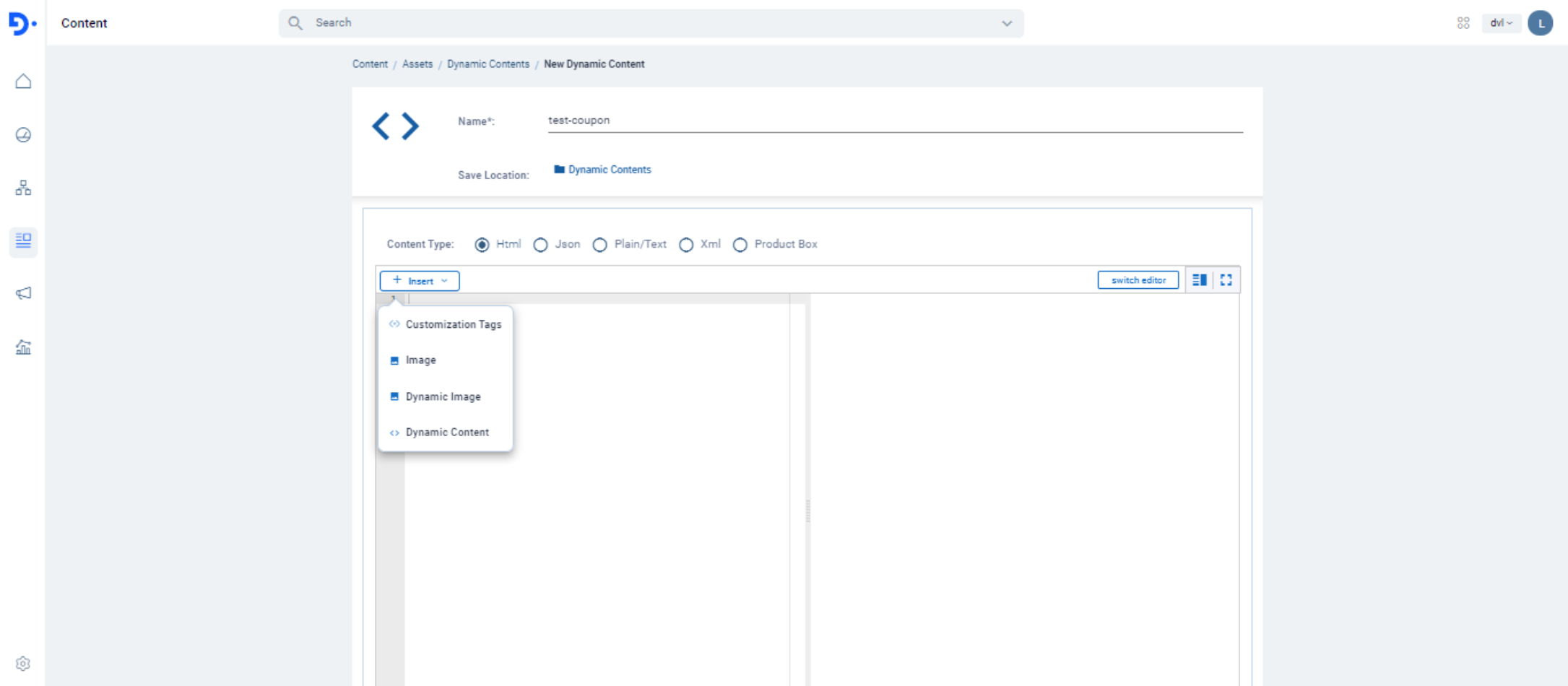Screen dimensions: 1568x686
Task: Open the Dynamic Contents save location link
Action: click(x=609, y=170)
